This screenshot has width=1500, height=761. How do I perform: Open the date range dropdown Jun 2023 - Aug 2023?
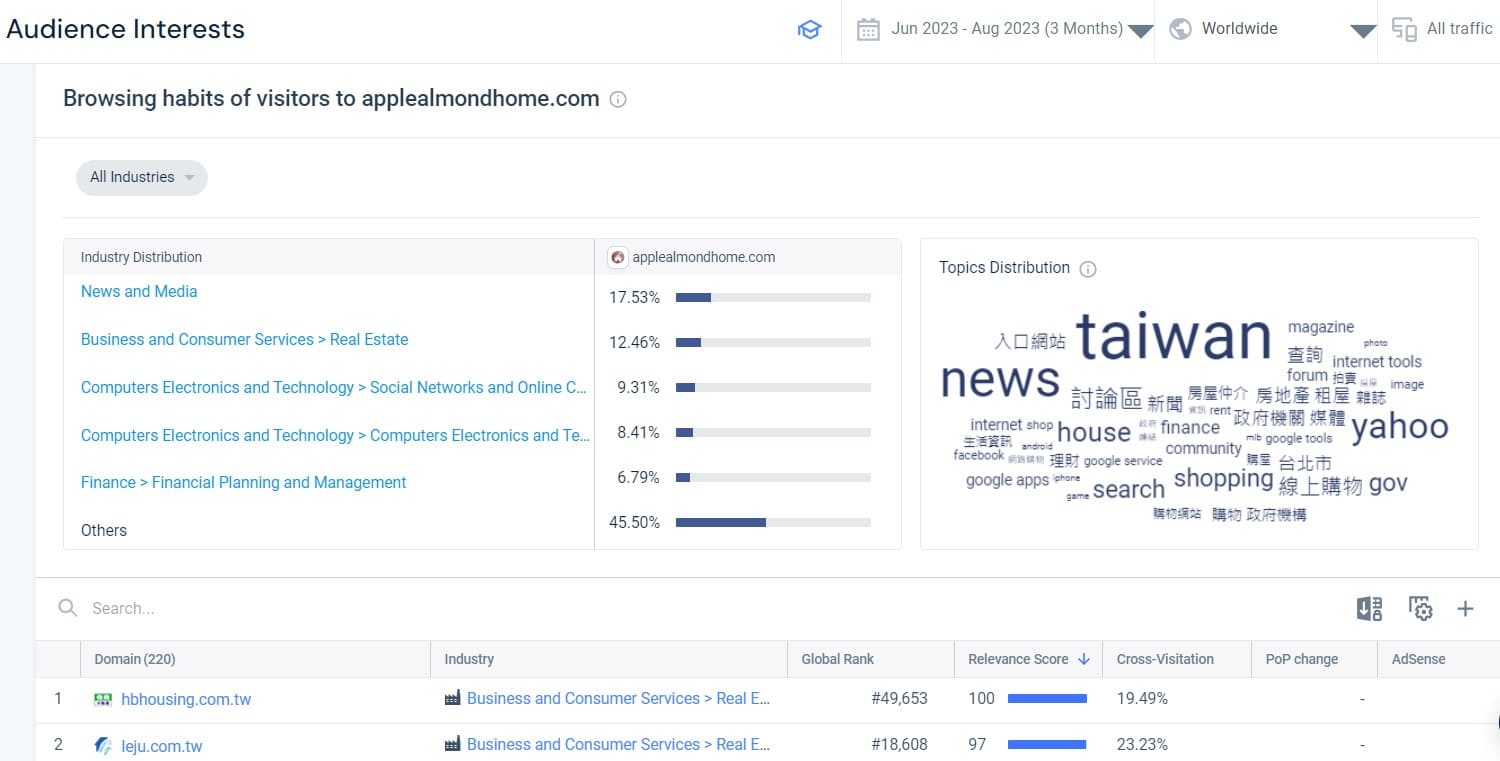point(1006,29)
